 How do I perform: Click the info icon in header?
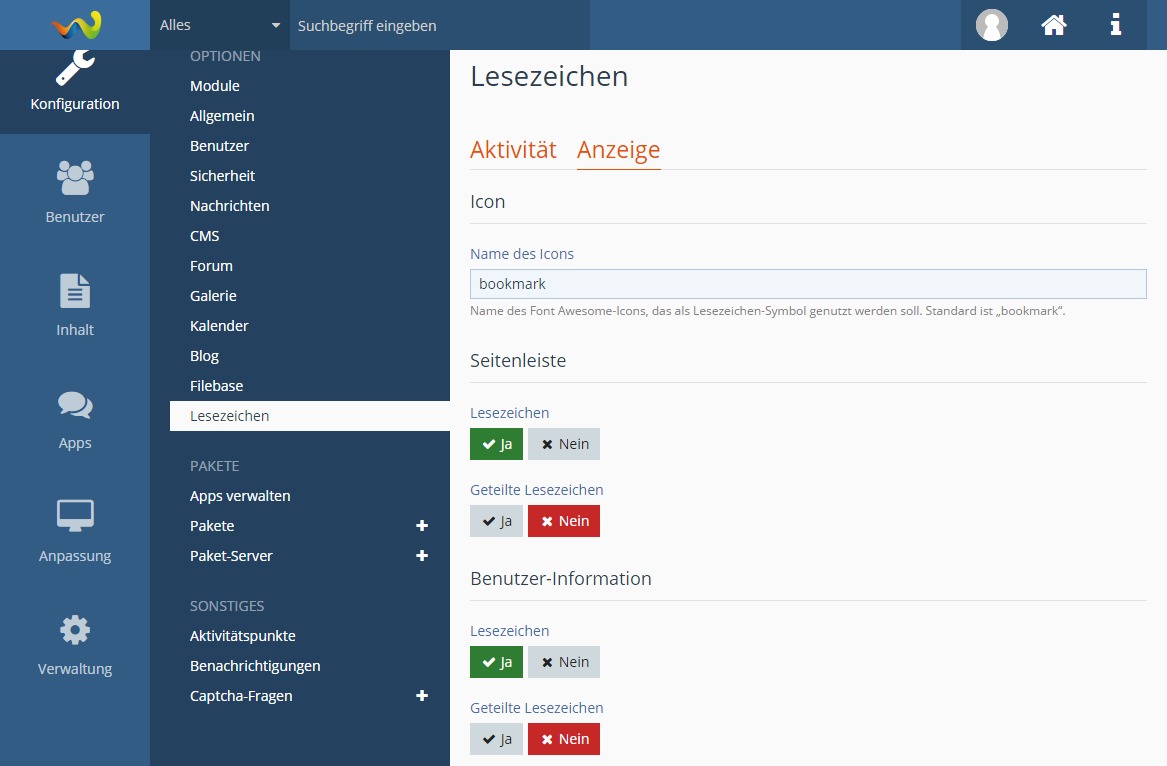(1116, 25)
